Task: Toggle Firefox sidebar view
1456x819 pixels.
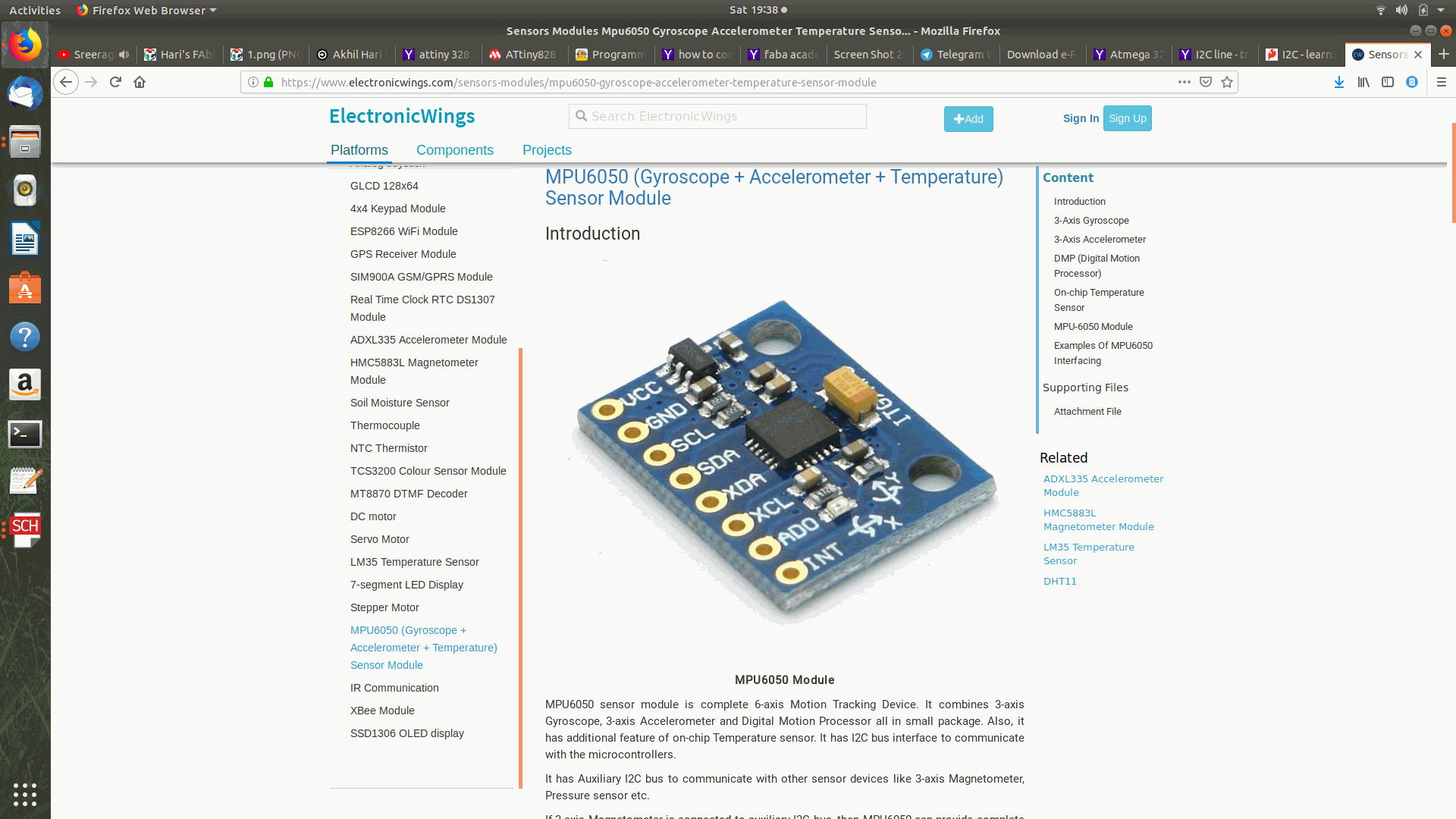Action: click(x=1388, y=82)
